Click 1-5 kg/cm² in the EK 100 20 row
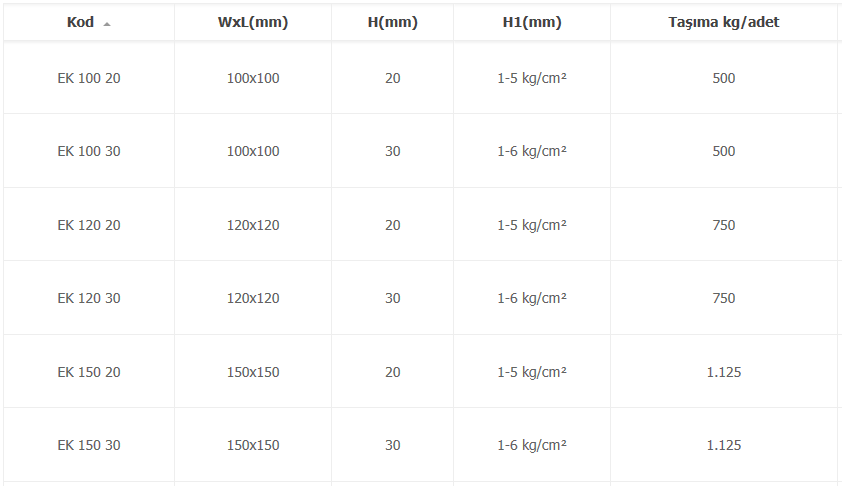Screen dimensions: 842x486 (x=532, y=78)
